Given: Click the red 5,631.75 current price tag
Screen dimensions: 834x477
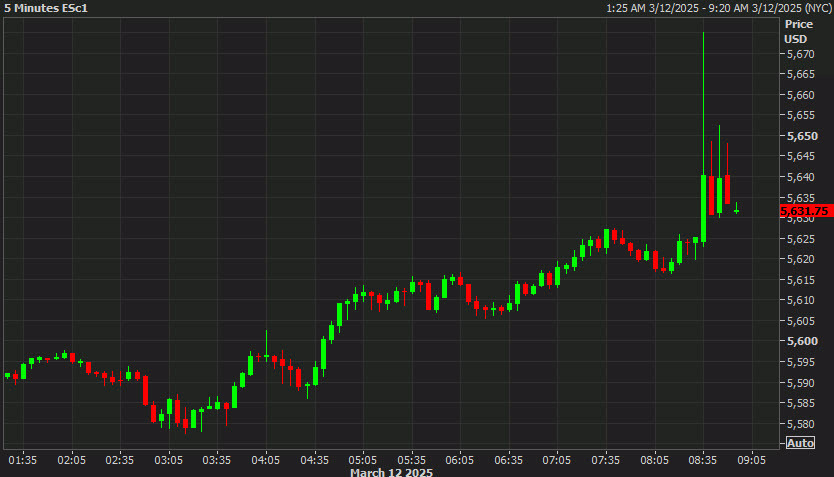Looking at the screenshot, I should coord(806,211).
